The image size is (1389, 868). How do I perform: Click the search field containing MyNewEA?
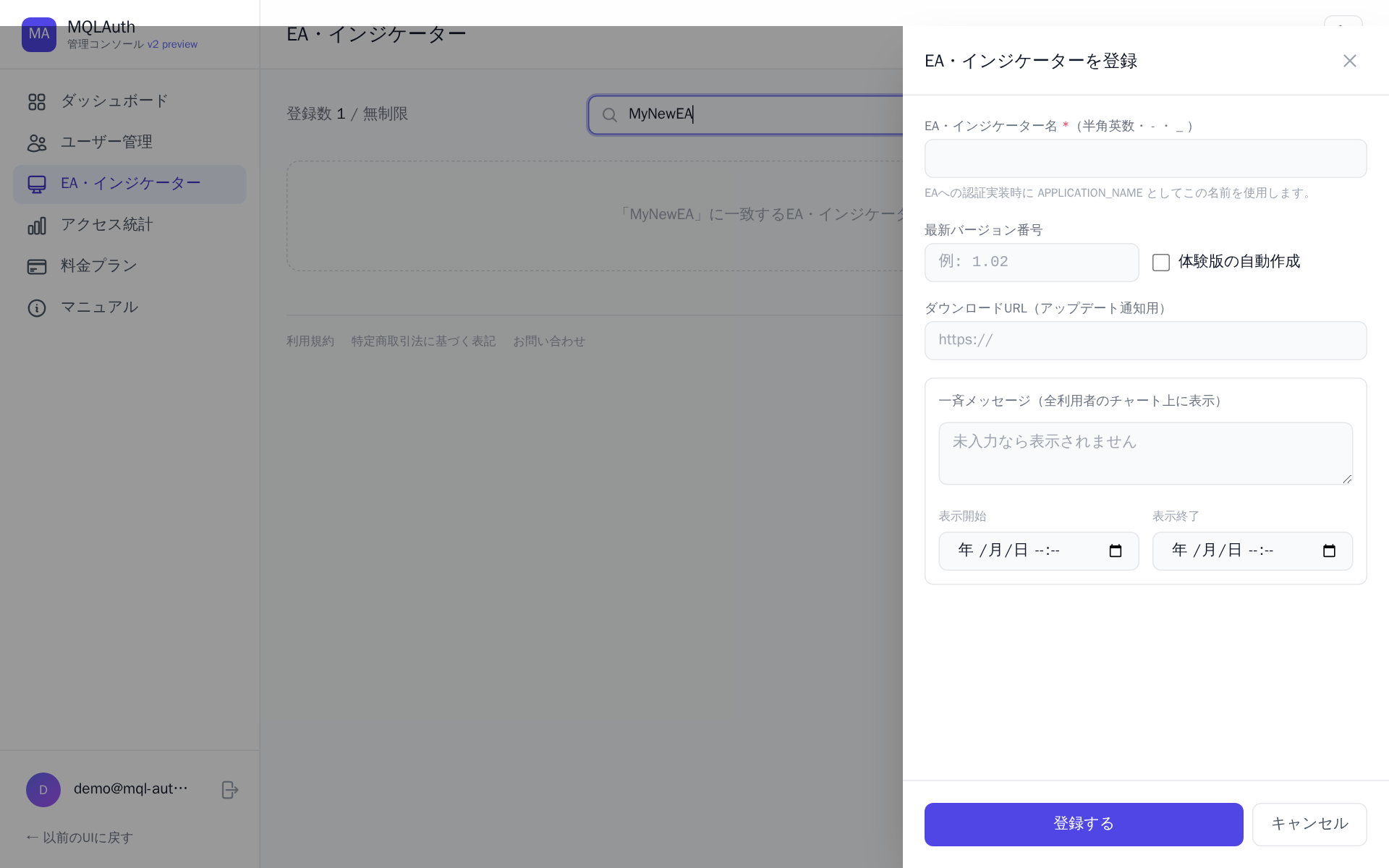click(745, 114)
